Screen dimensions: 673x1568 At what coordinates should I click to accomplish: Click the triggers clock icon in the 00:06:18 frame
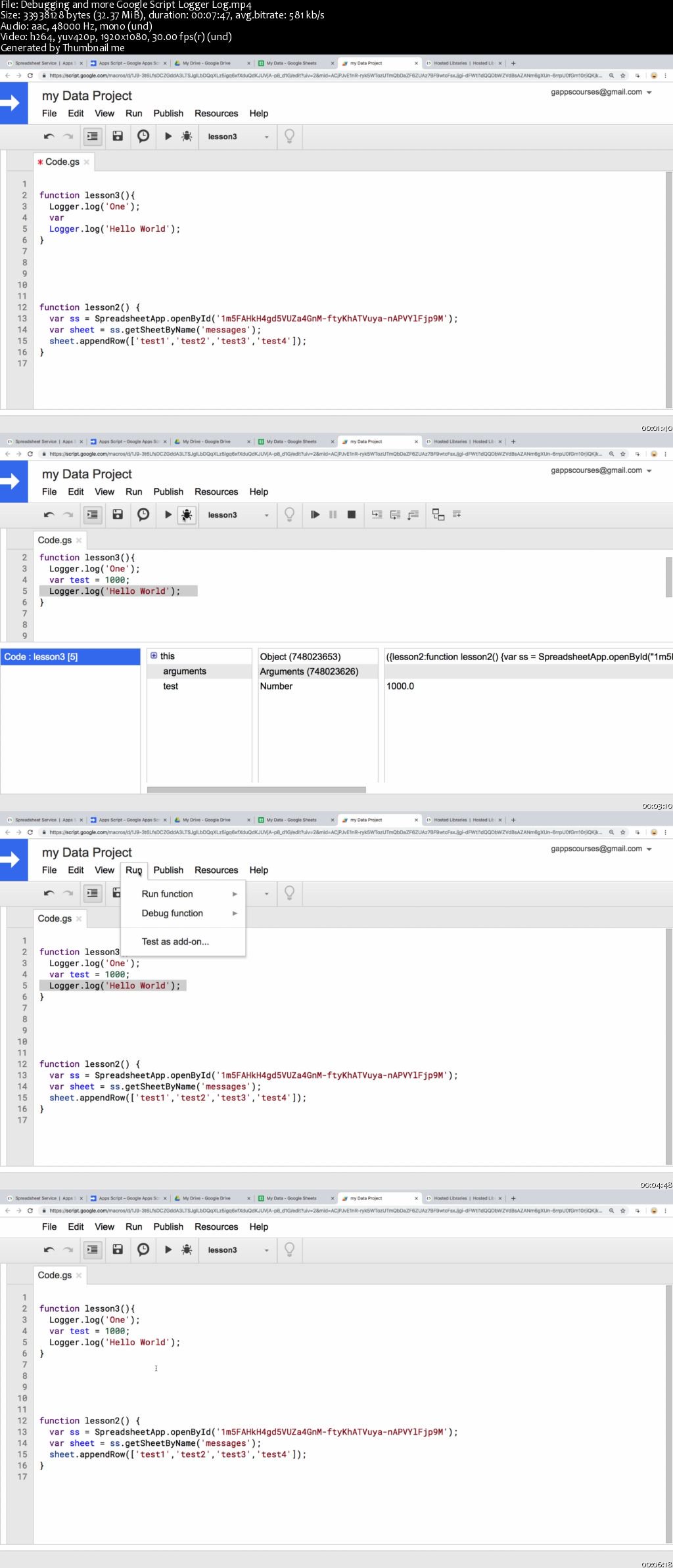click(143, 1250)
